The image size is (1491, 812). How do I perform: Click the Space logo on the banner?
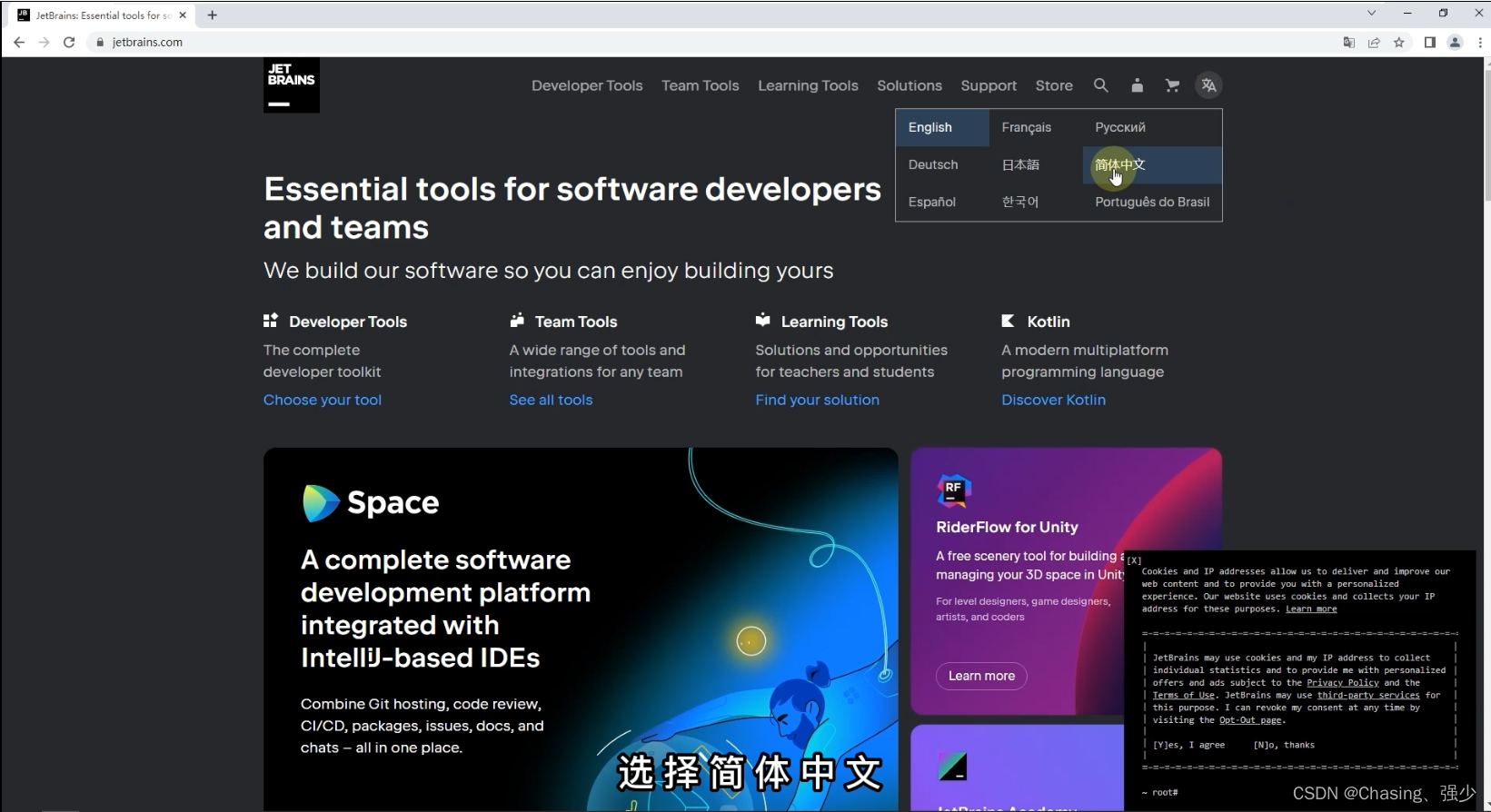(371, 502)
